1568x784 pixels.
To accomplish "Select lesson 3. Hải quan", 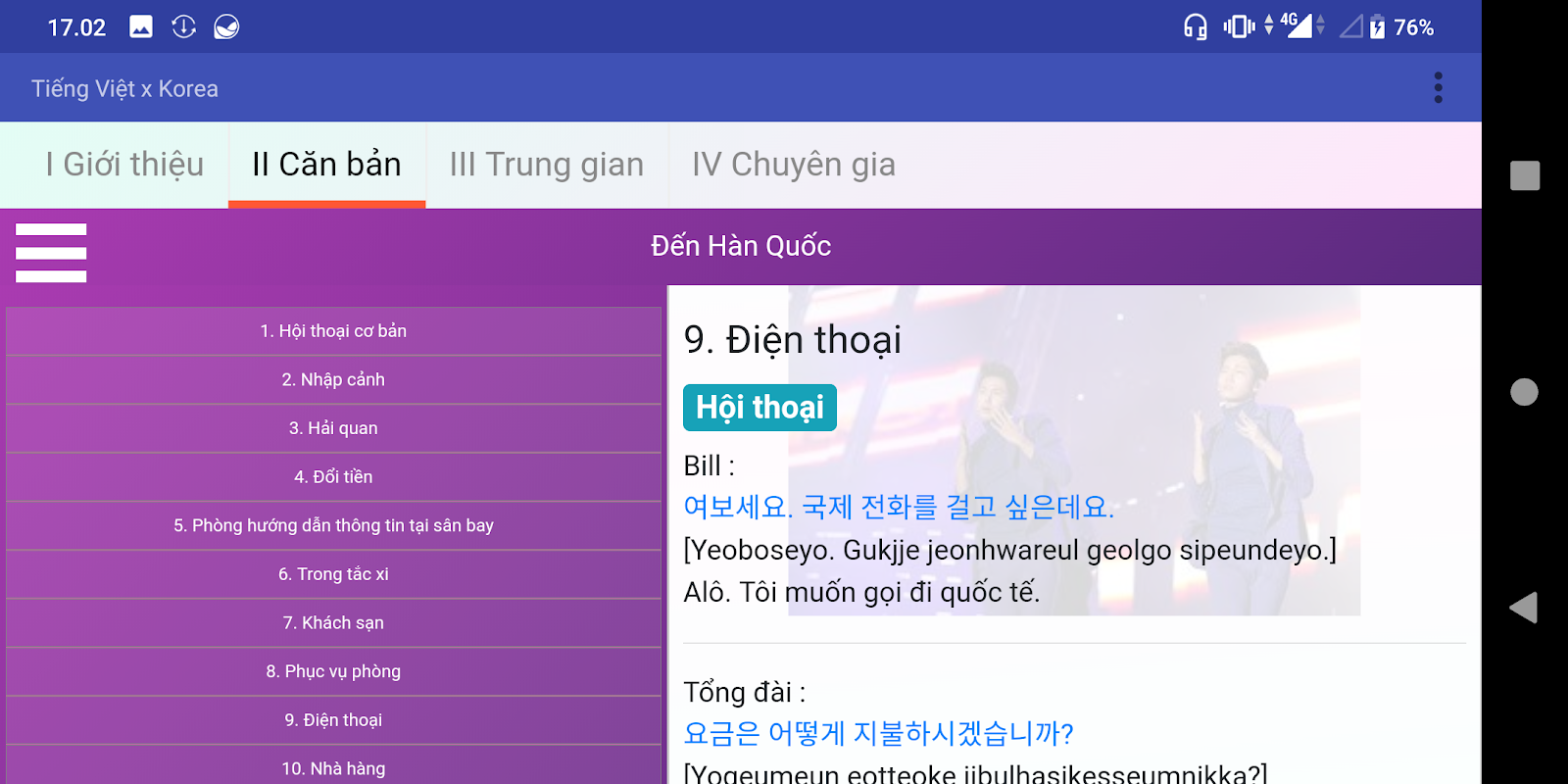I will pyautogui.click(x=333, y=428).
